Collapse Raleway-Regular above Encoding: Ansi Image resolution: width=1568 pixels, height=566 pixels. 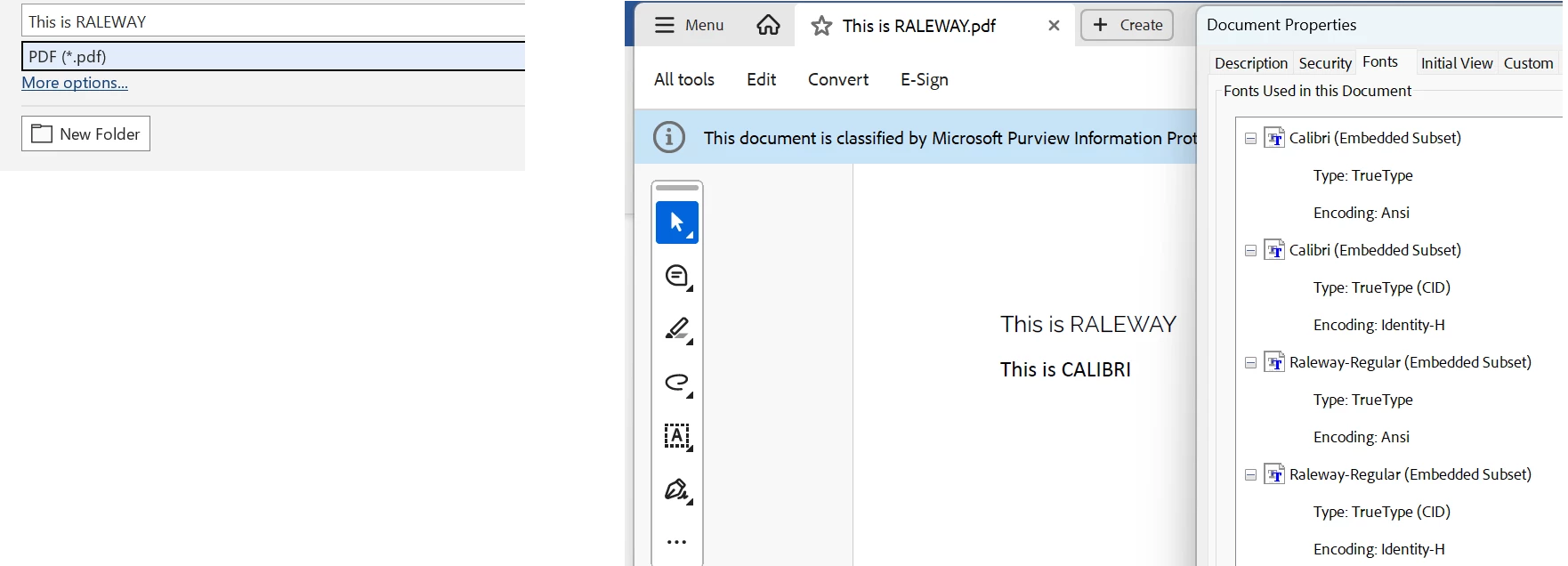[x=1250, y=363]
